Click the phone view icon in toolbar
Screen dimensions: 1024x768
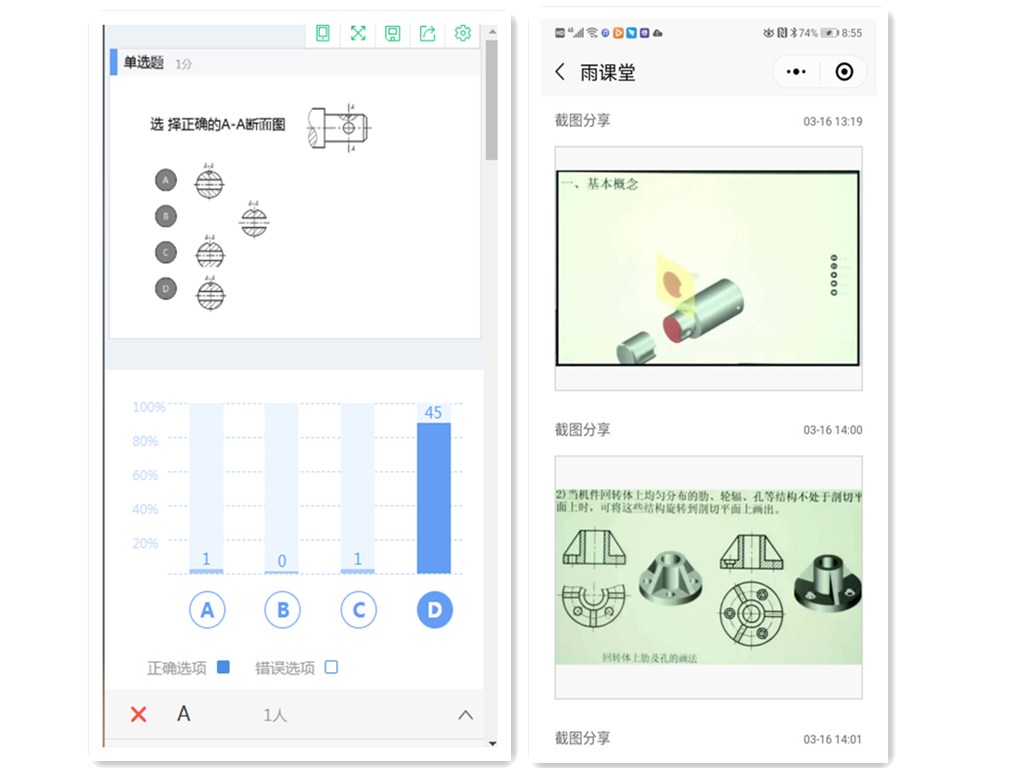click(x=322, y=33)
